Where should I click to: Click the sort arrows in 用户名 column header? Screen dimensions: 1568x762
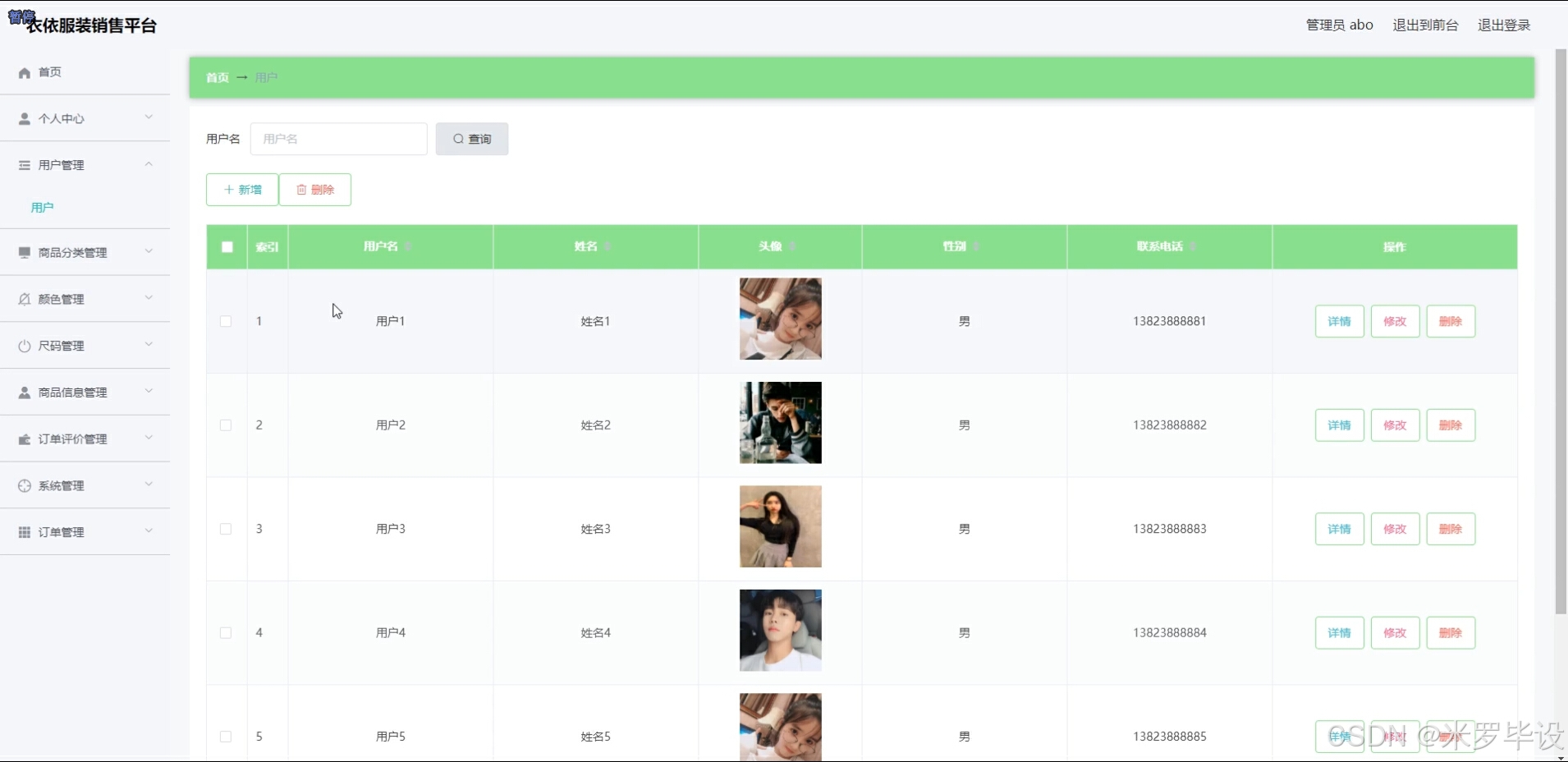[408, 246]
